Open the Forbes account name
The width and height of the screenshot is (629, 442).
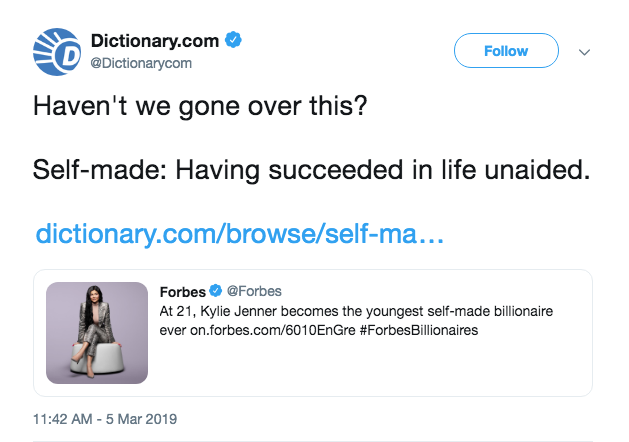tap(182, 292)
